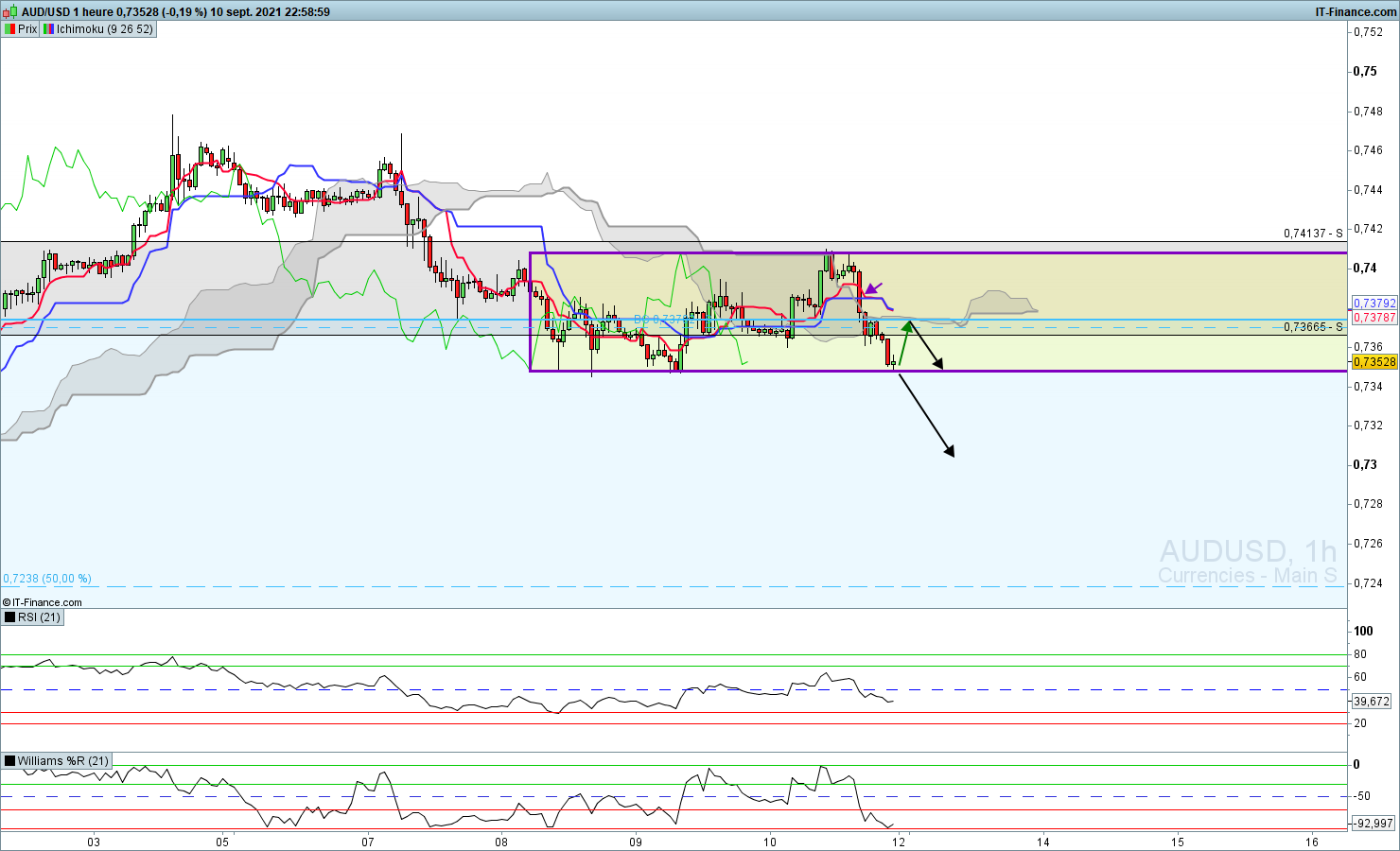Click the 0,746 price axis label
This screenshot has height=851, width=1400.
click(1368, 150)
